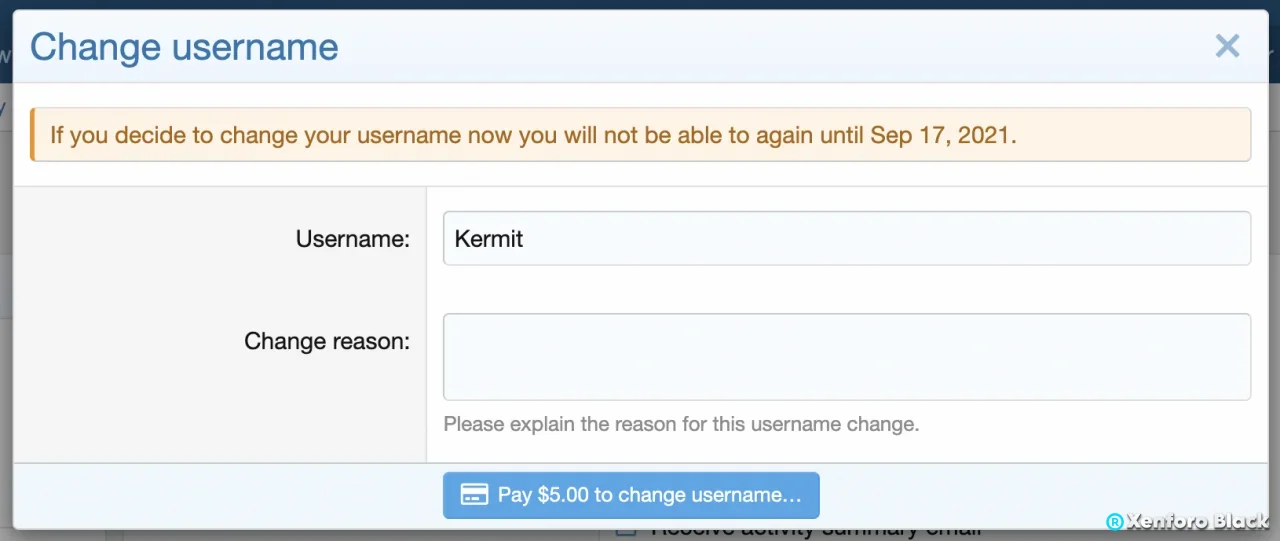This screenshot has height=541, width=1280.
Task: Click the Xenforo Black watermark logo icon
Action: tap(1114, 522)
